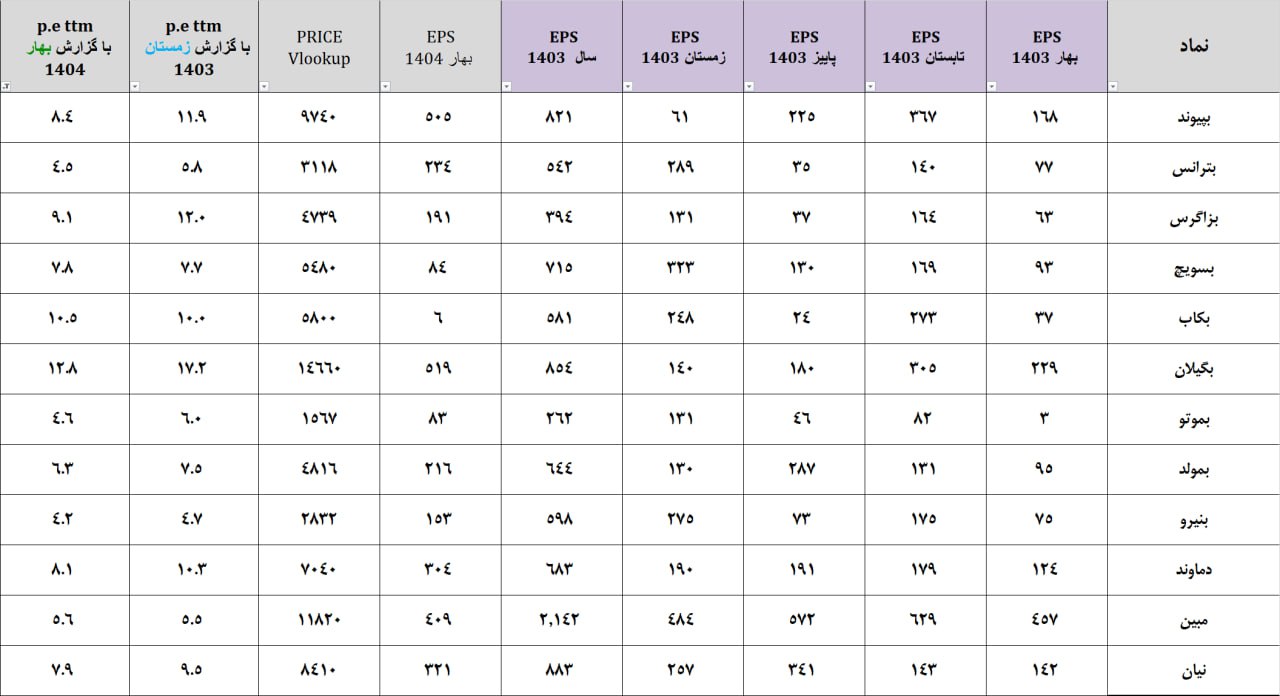Viewport: 1280px width, 696px height.
Task: Open filter arrow on EPS پاییز 1403 header
Action: tap(749, 87)
